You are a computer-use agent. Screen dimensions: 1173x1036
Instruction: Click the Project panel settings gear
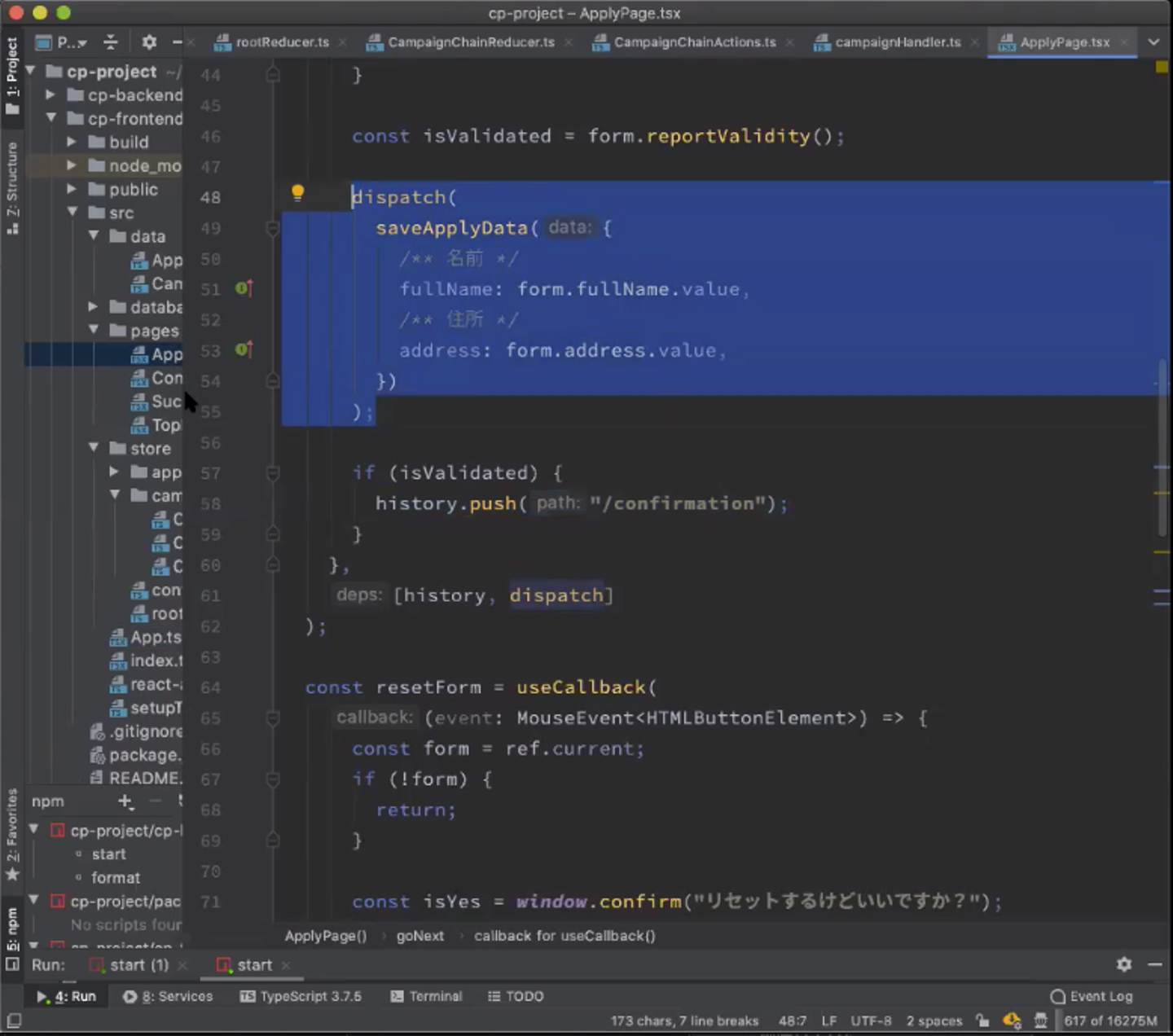click(149, 42)
